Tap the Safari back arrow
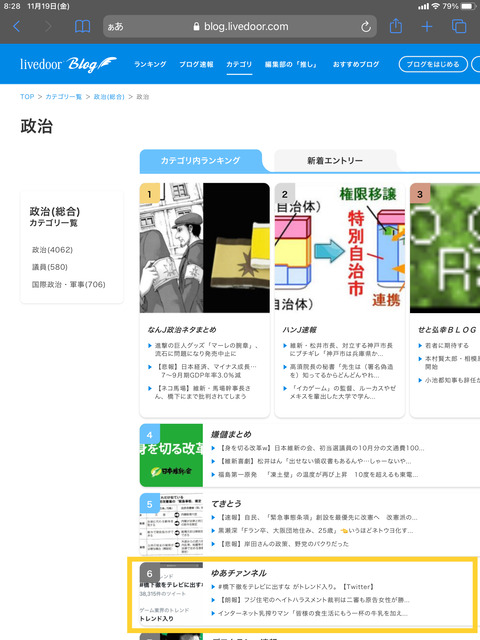 (x=16, y=27)
